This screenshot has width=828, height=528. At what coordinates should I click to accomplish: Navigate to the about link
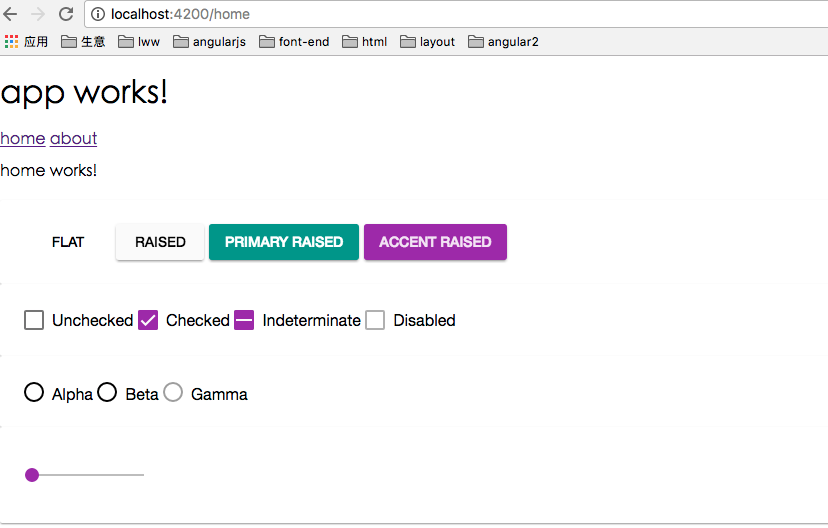point(73,138)
